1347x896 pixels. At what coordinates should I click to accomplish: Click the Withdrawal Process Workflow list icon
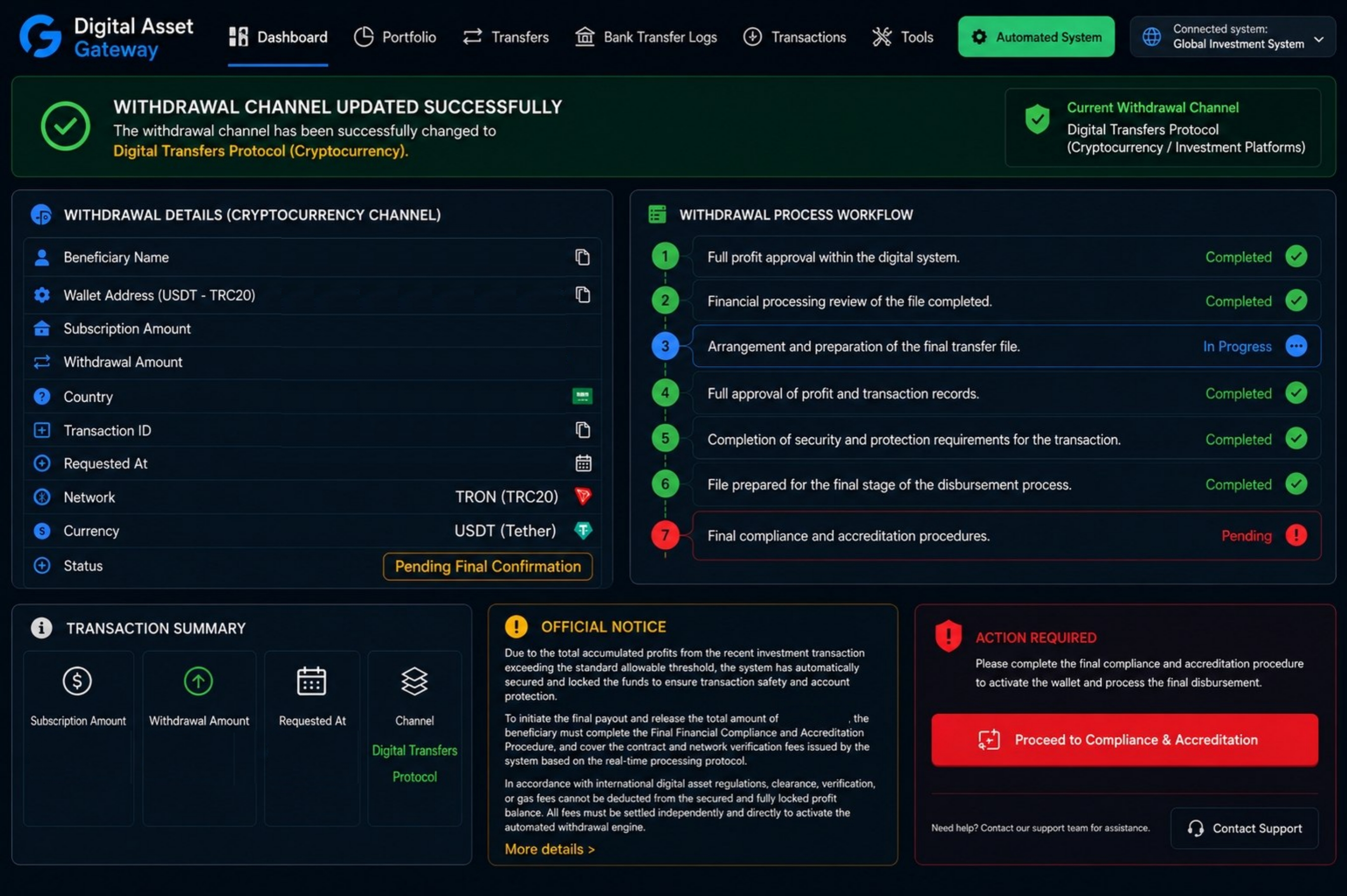(657, 214)
